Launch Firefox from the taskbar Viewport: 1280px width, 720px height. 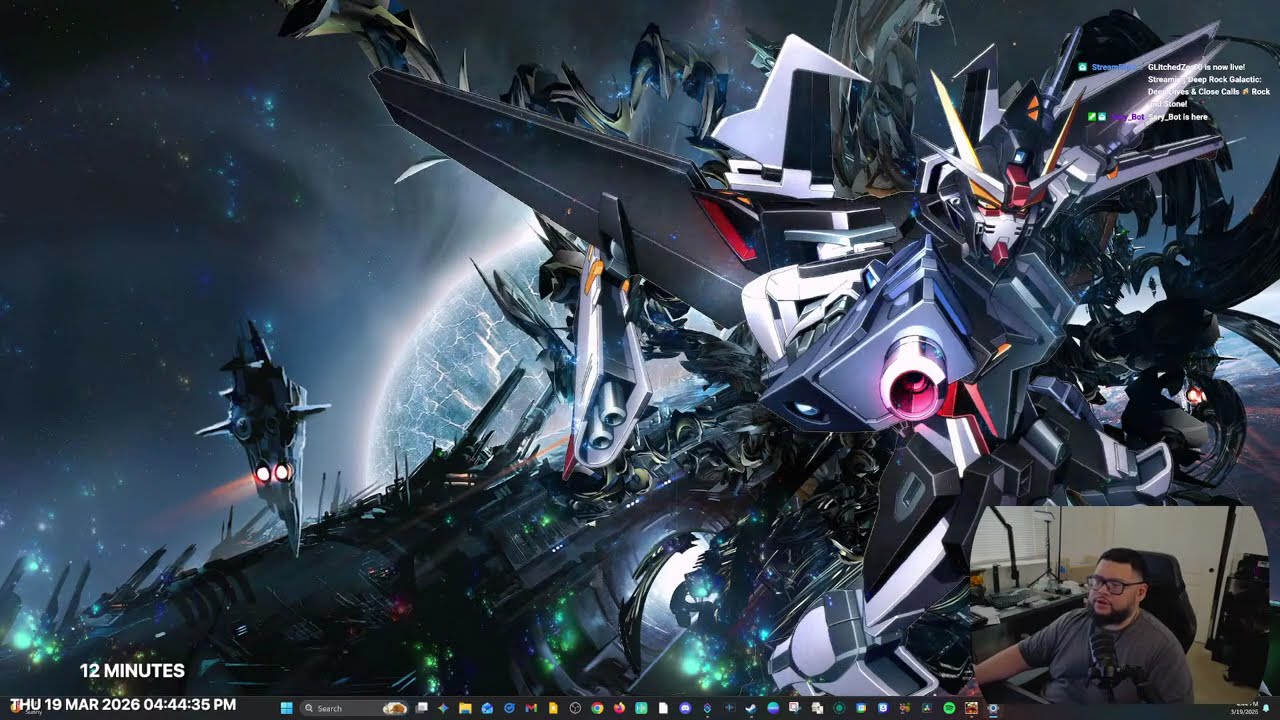coord(619,708)
